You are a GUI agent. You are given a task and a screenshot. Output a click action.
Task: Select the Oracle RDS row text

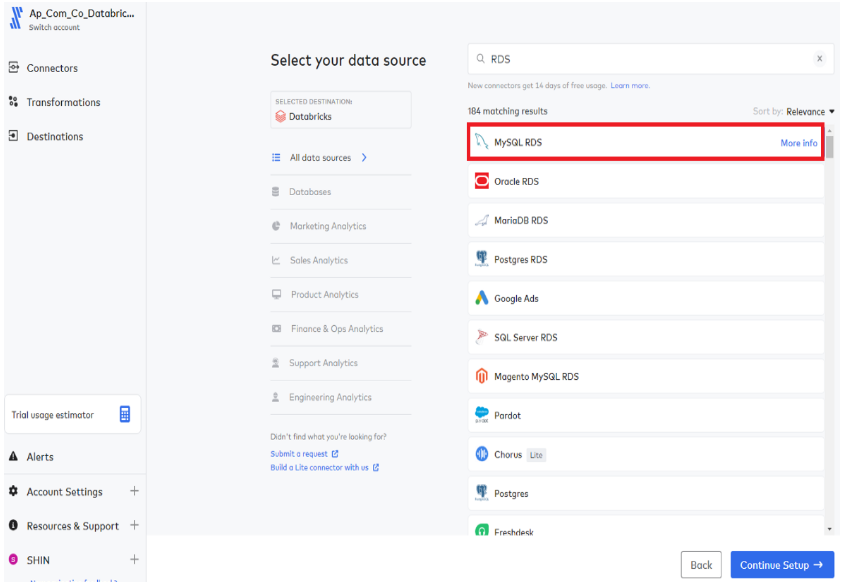(x=517, y=182)
